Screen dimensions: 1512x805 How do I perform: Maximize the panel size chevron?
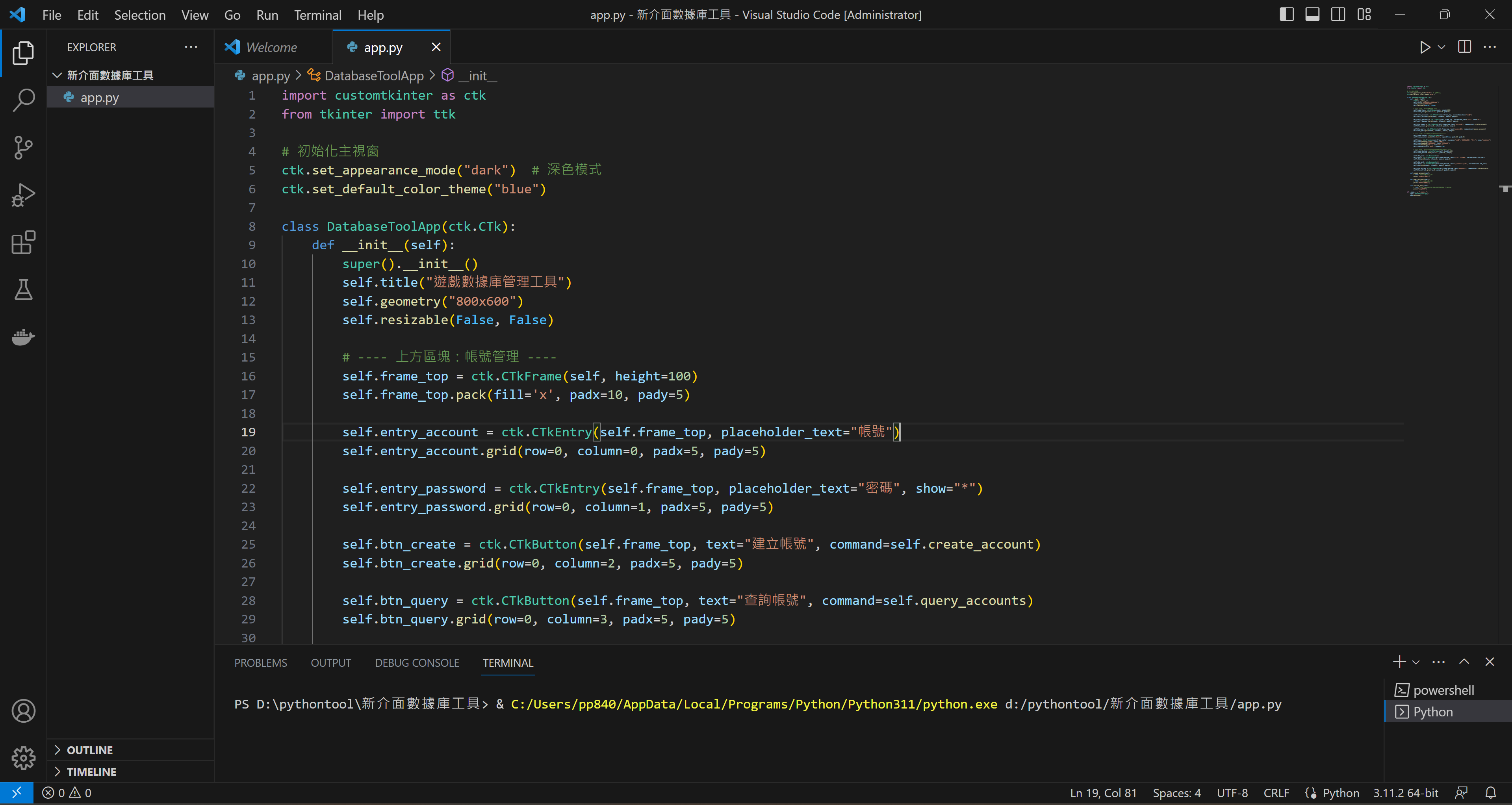1464,662
